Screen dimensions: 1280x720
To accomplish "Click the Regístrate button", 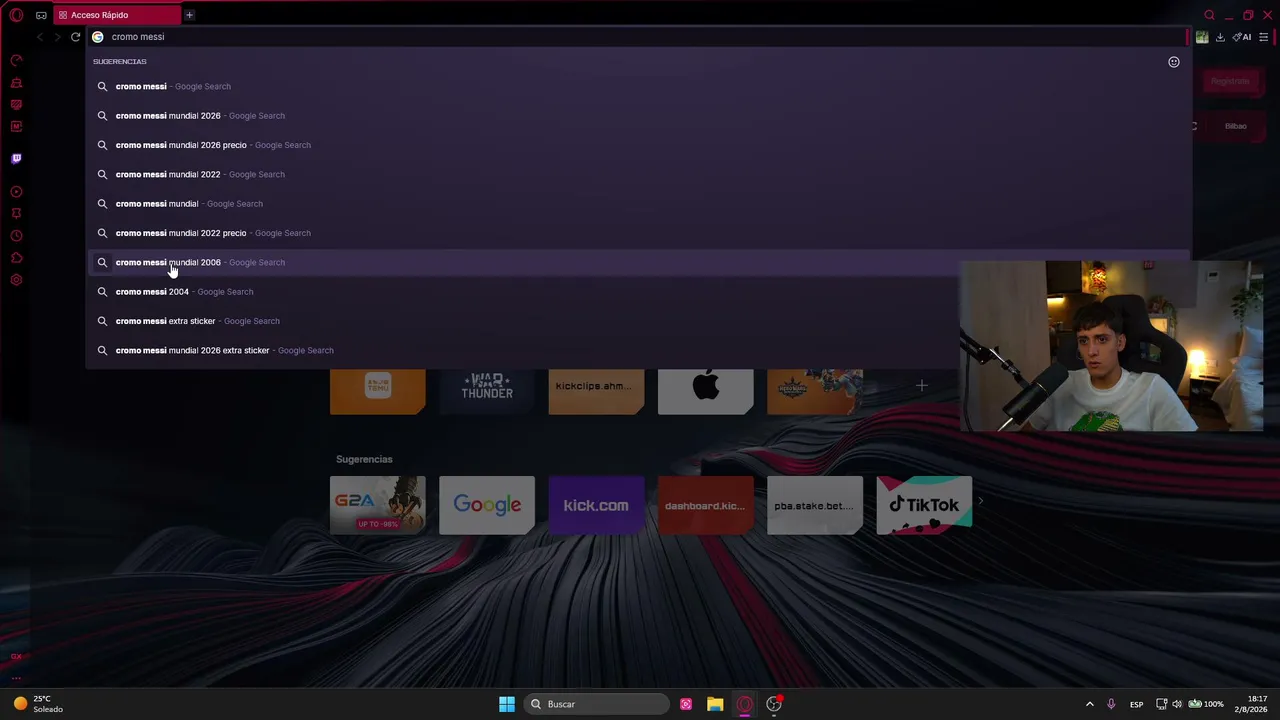I will [x=1230, y=81].
